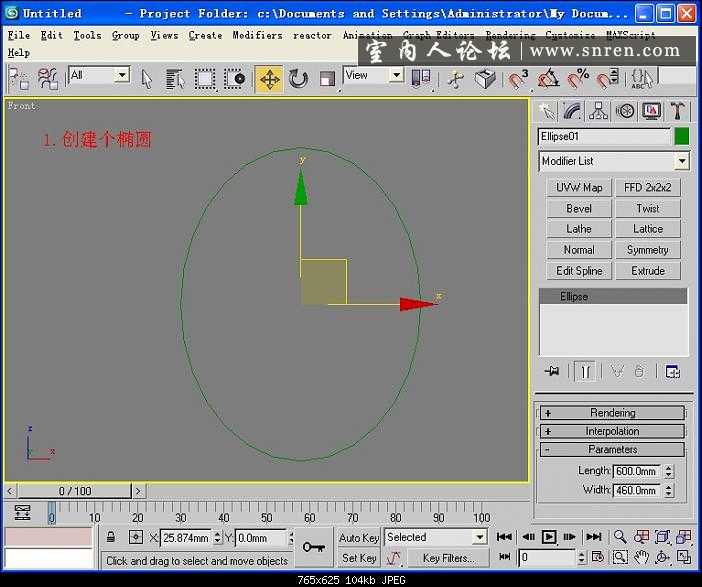Click the Select Object arrow tool
Image resolution: width=702 pixels, height=587 pixels.
click(147, 79)
